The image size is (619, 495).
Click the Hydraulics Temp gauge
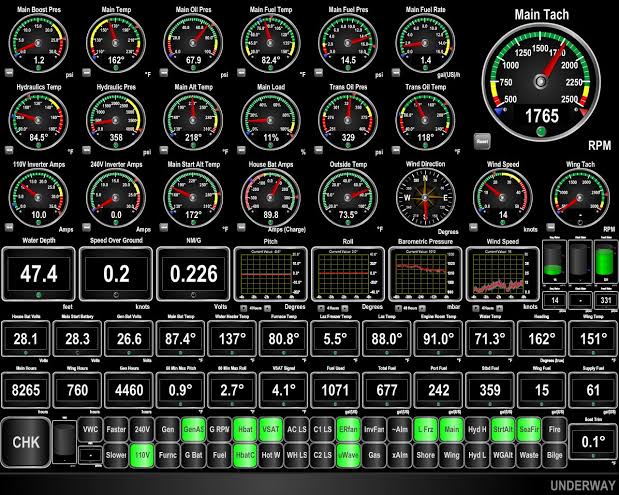pos(38,121)
